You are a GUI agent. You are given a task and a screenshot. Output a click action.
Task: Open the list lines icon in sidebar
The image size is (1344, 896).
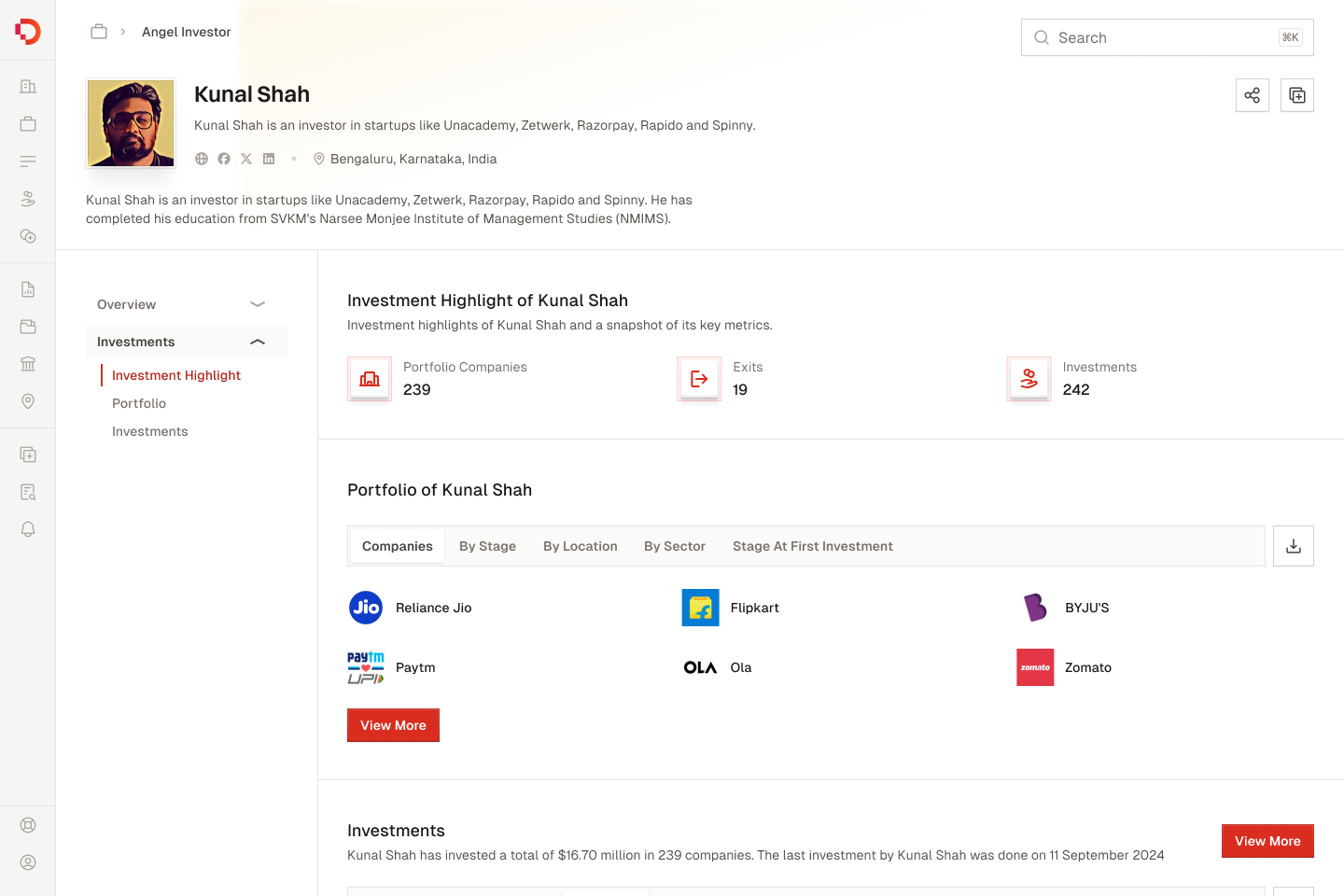(x=28, y=161)
